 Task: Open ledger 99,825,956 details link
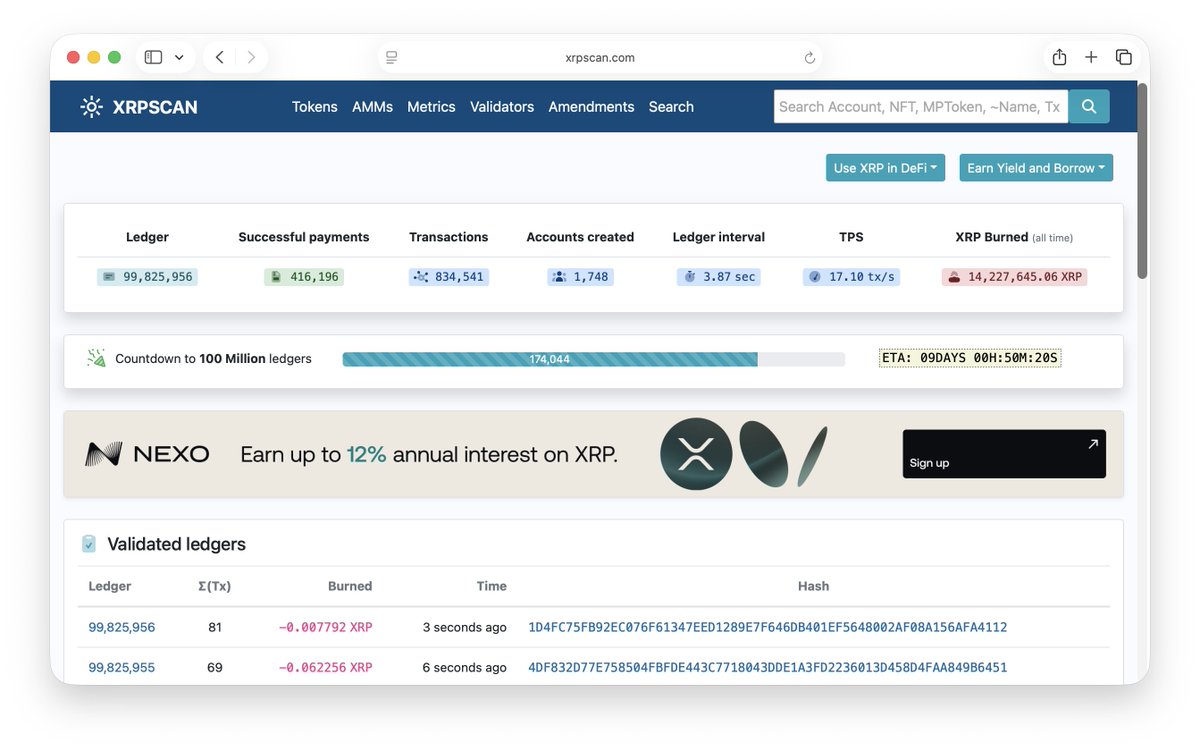pyautogui.click(x=121, y=627)
